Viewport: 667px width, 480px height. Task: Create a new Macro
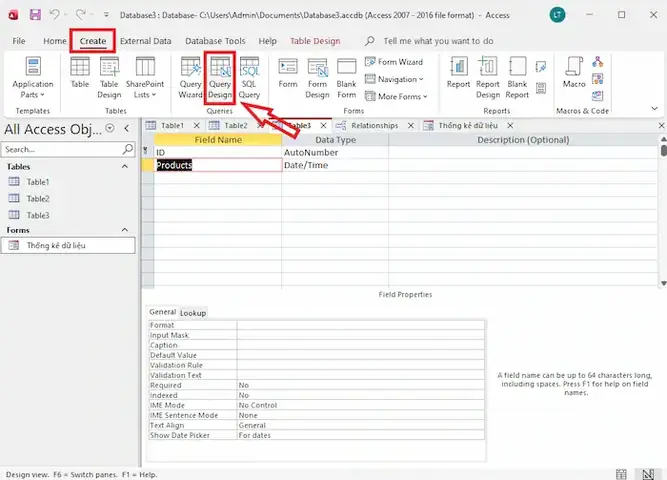pyautogui.click(x=574, y=72)
